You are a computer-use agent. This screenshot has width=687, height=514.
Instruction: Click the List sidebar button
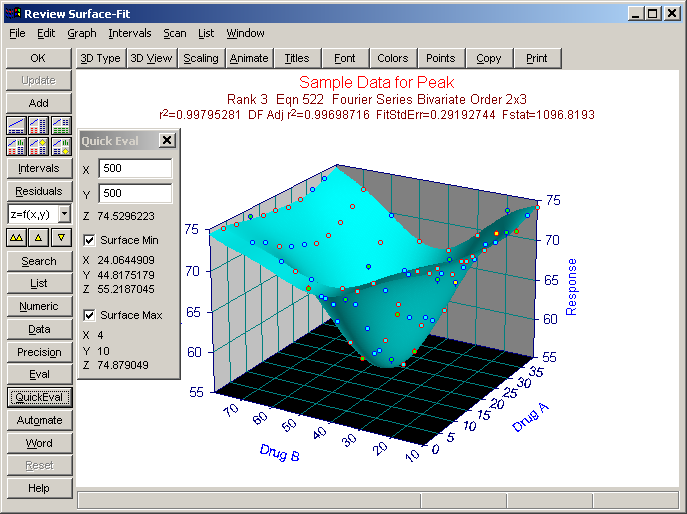(x=39, y=284)
